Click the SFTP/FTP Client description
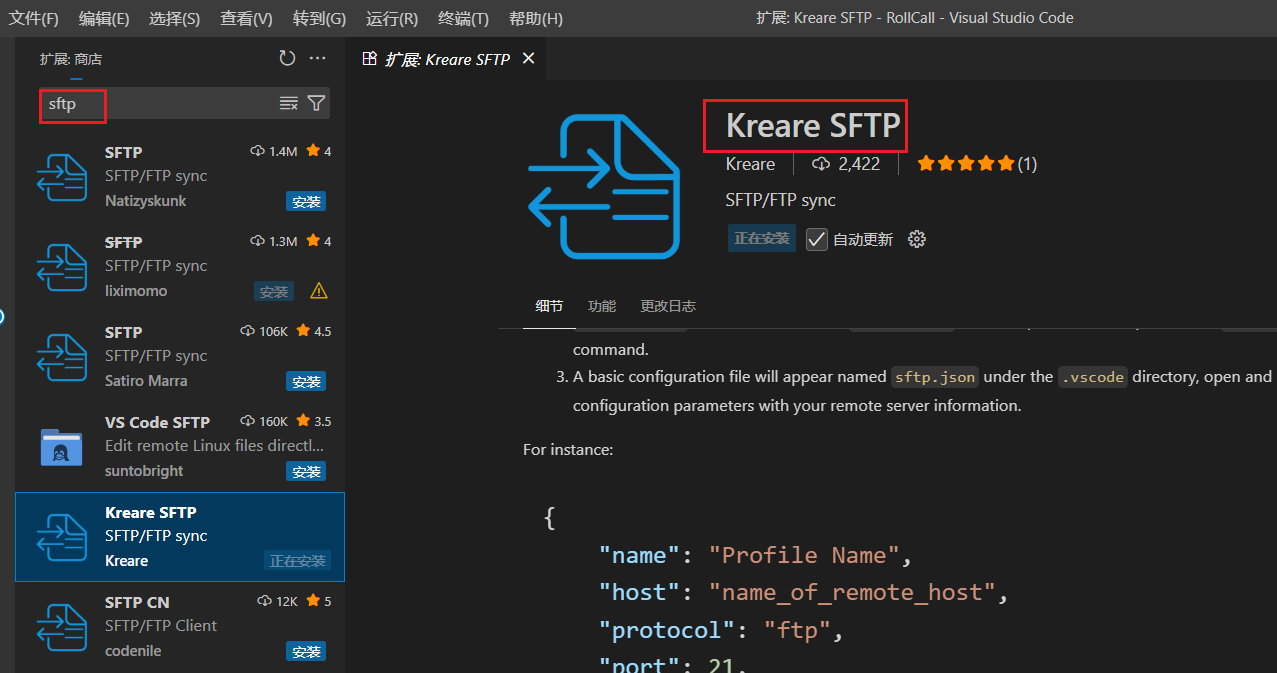Viewport: 1277px width, 673px height. point(161,626)
